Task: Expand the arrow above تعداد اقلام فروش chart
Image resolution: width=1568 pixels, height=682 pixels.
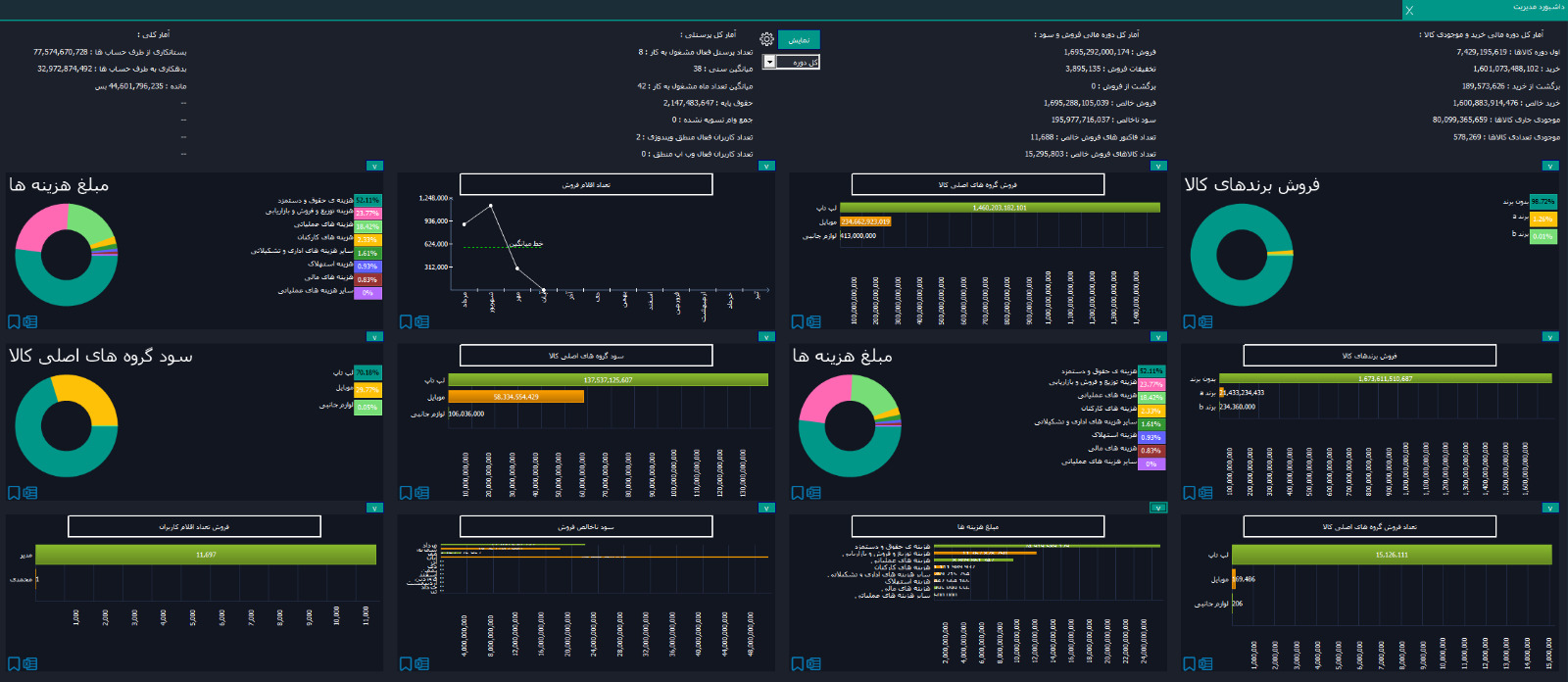Action: pos(766,166)
